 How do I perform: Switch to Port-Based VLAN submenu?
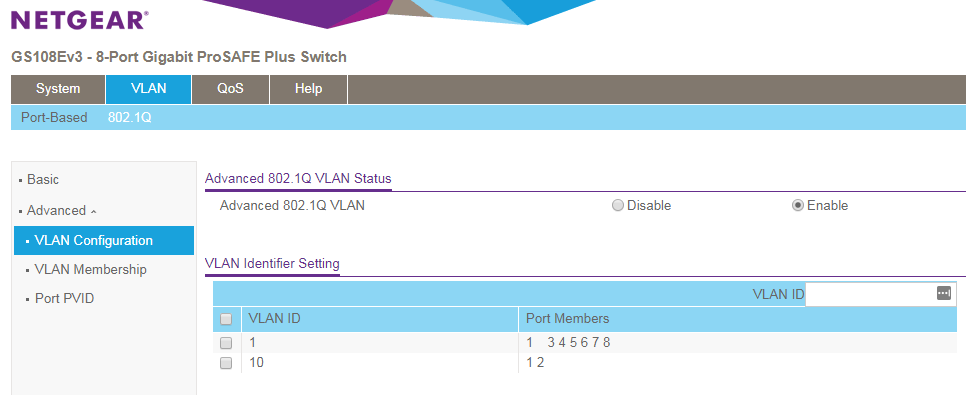(x=54, y=117)
